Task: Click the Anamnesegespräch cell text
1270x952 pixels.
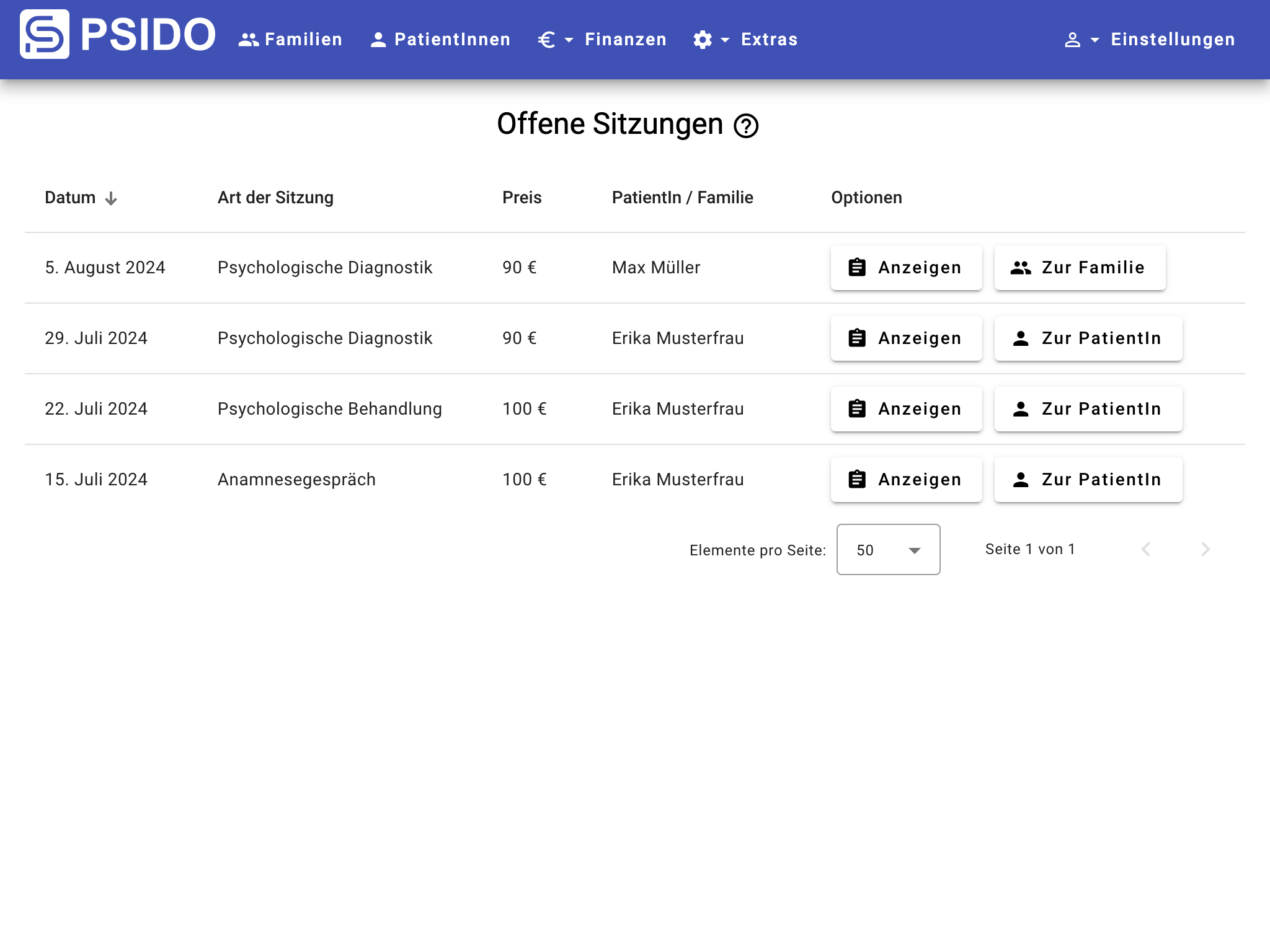Action: 296,480
